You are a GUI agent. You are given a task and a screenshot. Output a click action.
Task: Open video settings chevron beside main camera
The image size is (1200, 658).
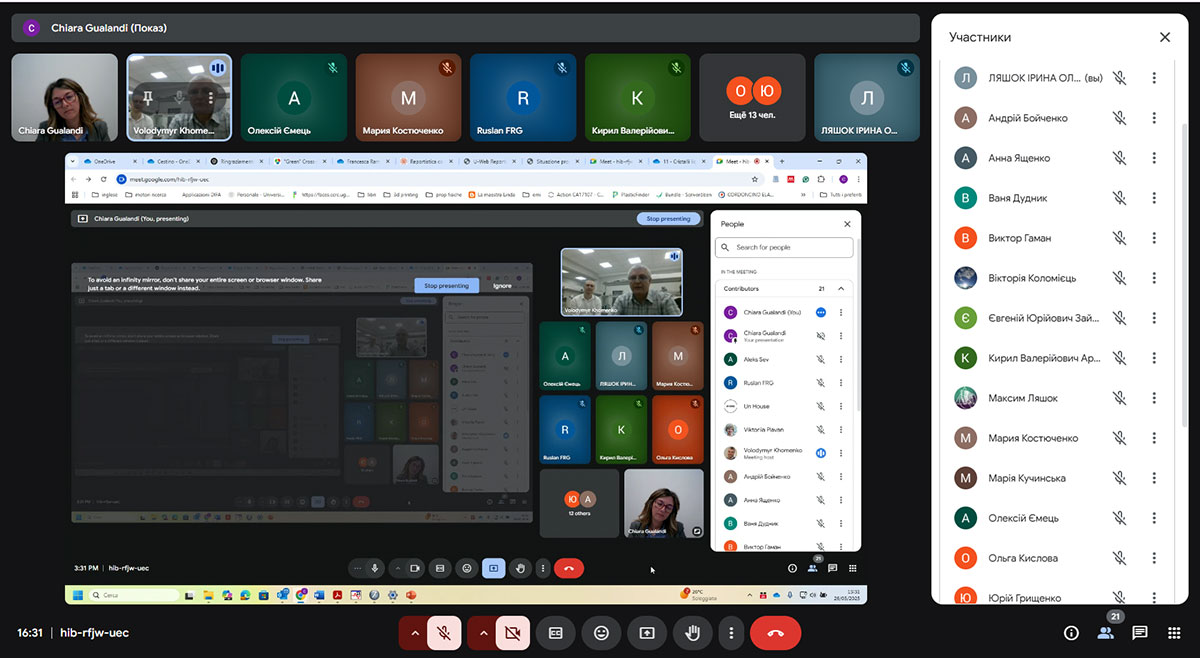pyautogui.click(x=483, y=633)
